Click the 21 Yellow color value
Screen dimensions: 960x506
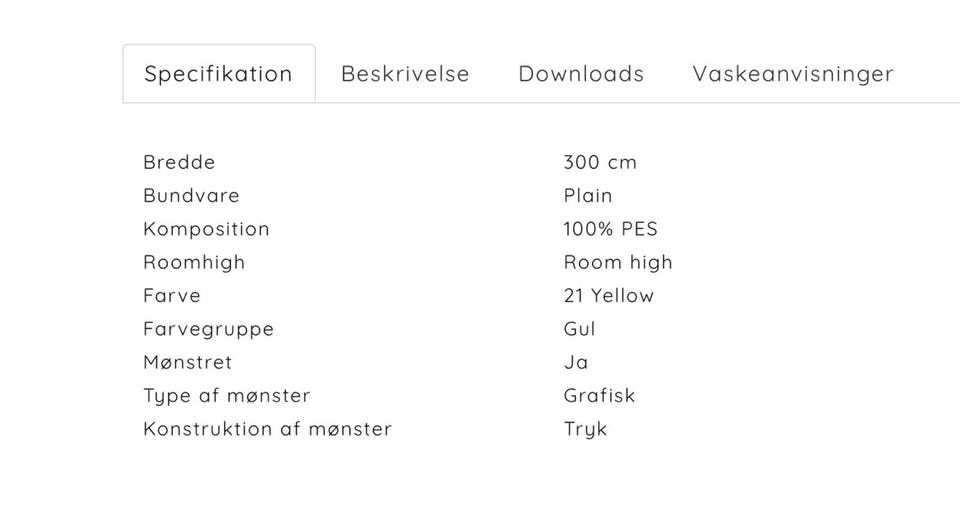[x=609, y=296]
